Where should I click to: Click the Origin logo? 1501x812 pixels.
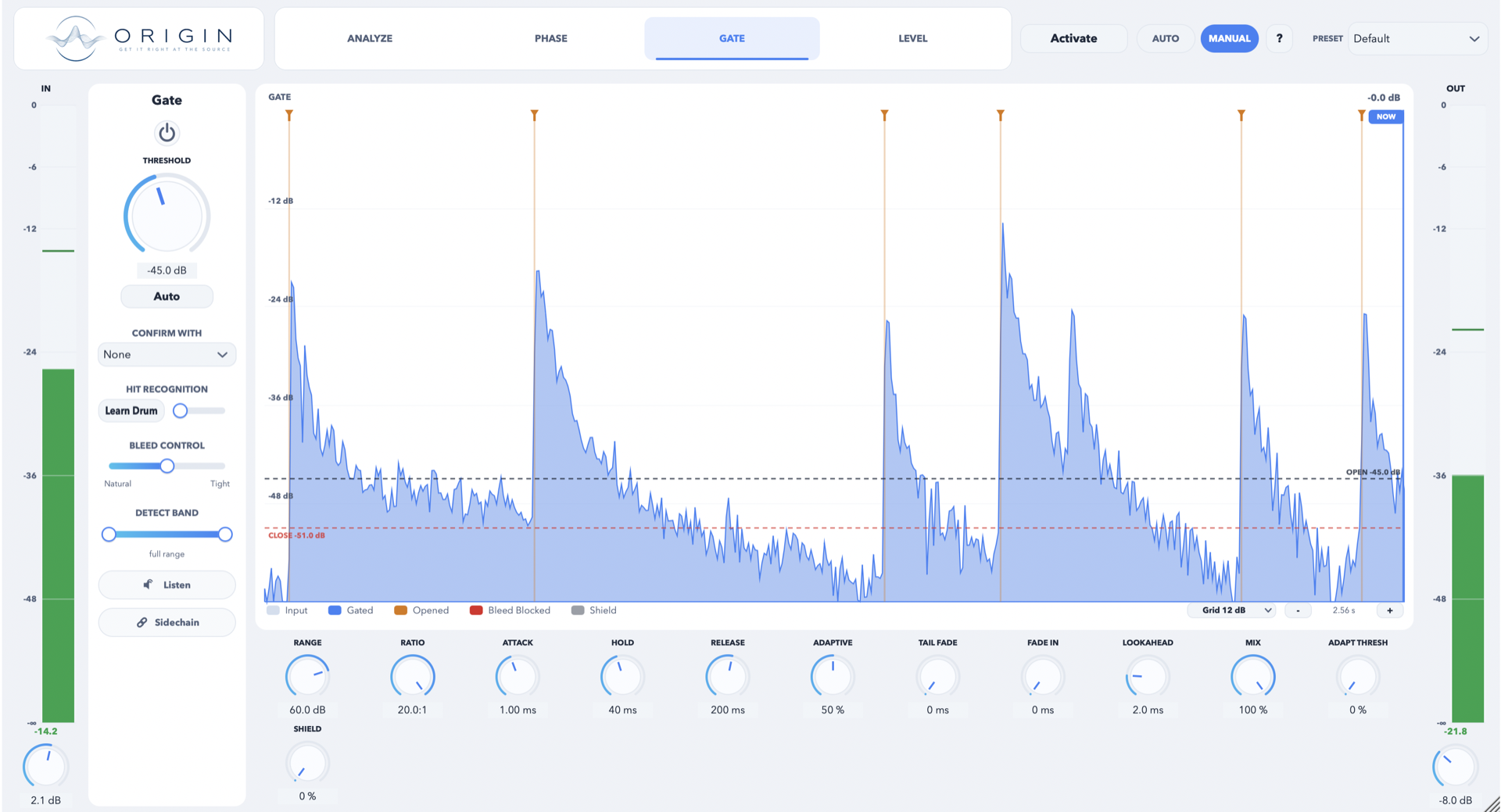click(x=139, y=38)
